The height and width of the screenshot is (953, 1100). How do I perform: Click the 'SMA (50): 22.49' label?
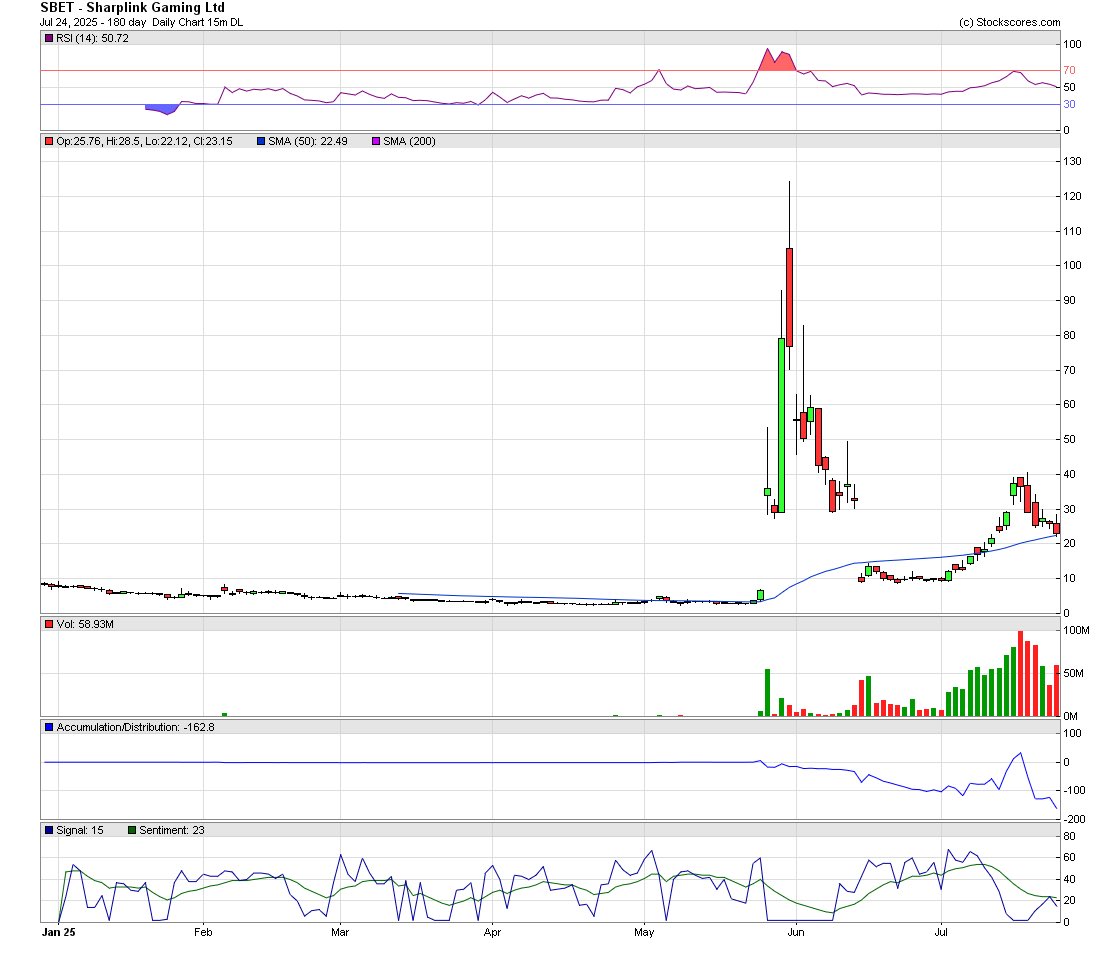pyautogui.click(x=308, y=141)
